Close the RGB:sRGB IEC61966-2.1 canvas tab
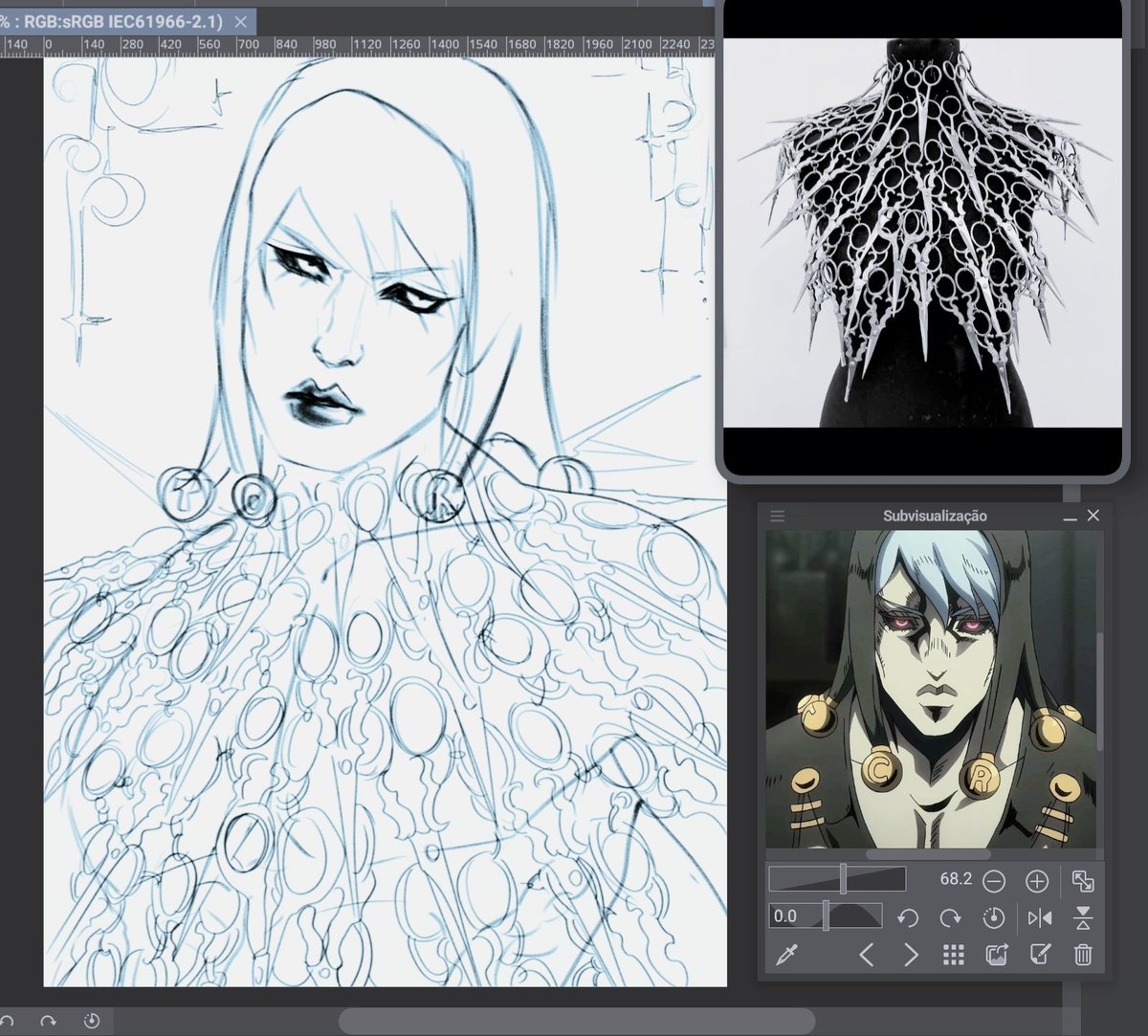The width and height of the screenshot is (1148, 1036). click(x=240, y=21)
